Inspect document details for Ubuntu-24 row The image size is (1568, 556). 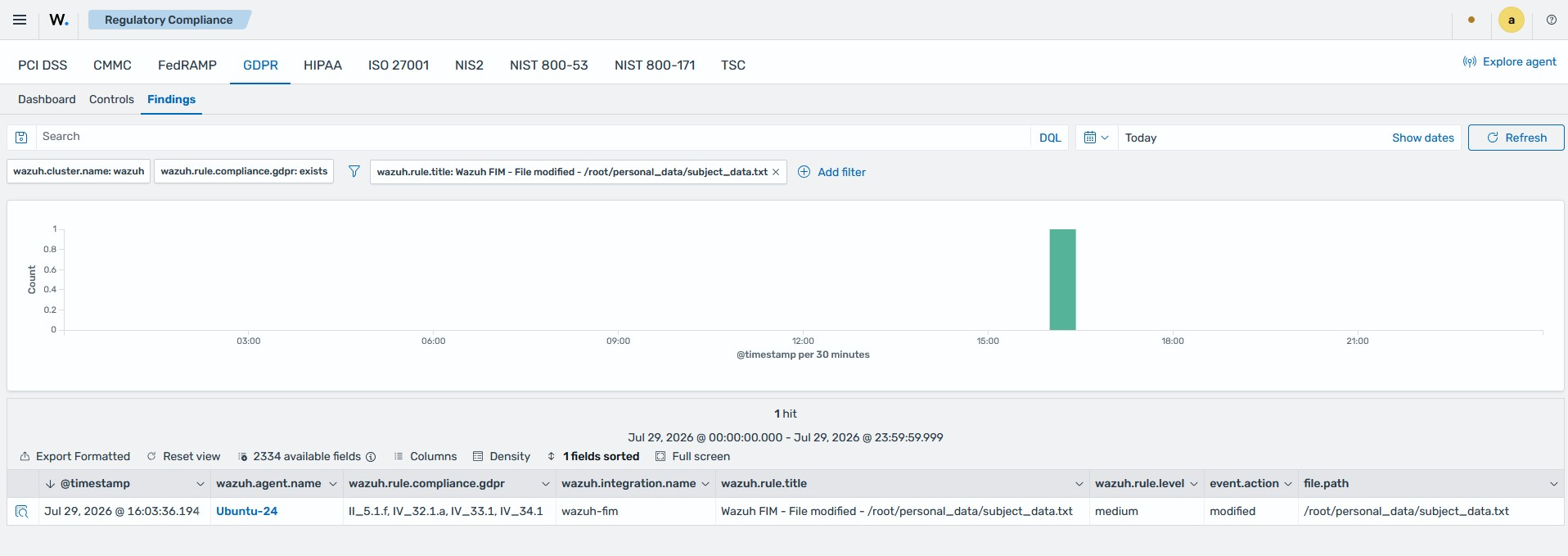pyautogui.click(x=22, y=512)
